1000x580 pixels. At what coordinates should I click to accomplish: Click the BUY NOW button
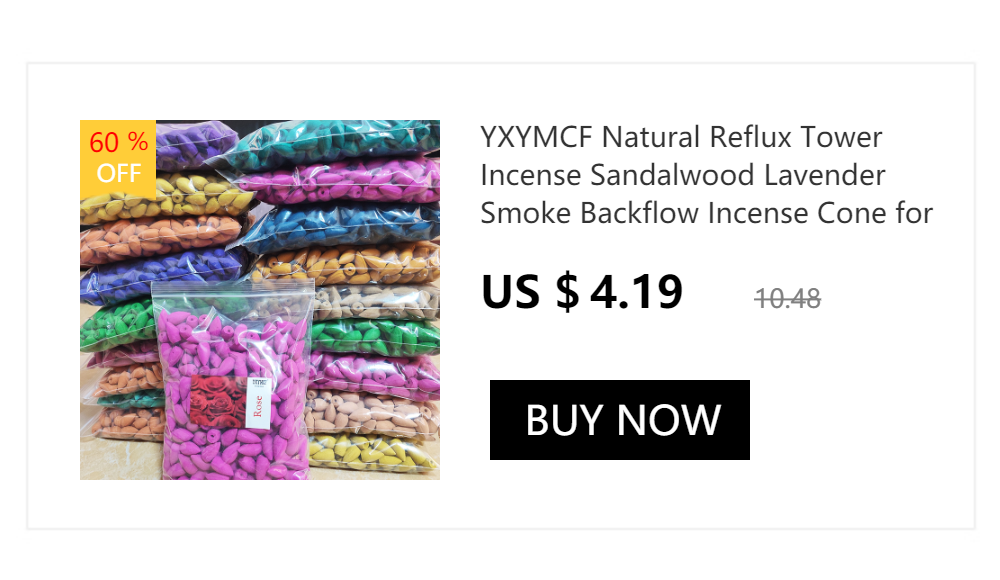[x=619, y=420]
